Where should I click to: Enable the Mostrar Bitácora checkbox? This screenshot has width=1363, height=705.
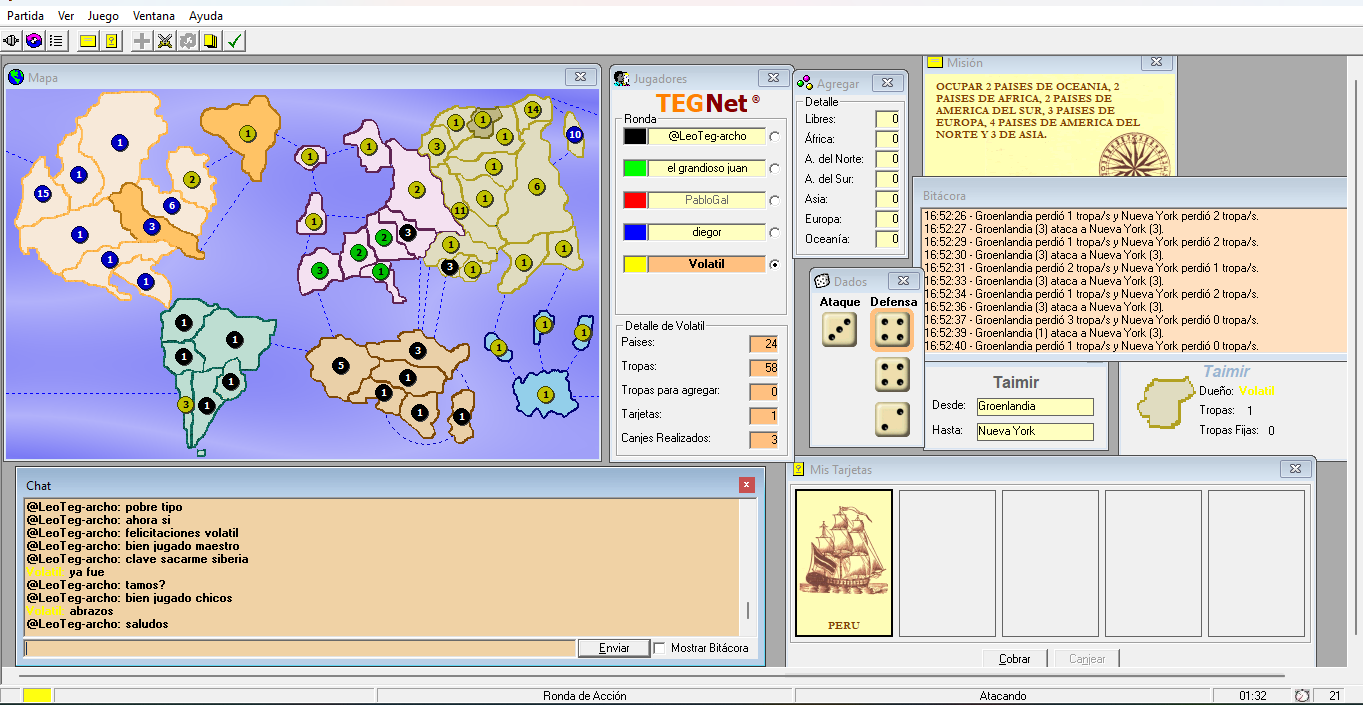point(660,648)
